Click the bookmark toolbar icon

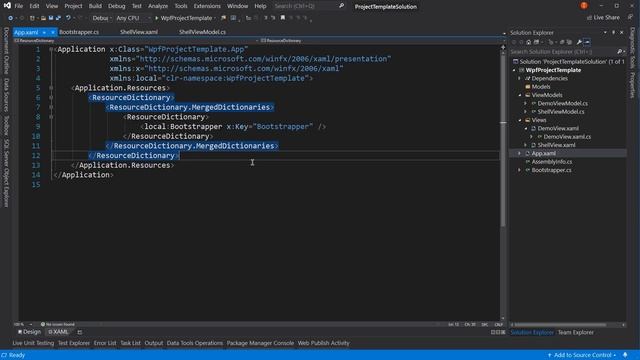click(x=282, y=18)
